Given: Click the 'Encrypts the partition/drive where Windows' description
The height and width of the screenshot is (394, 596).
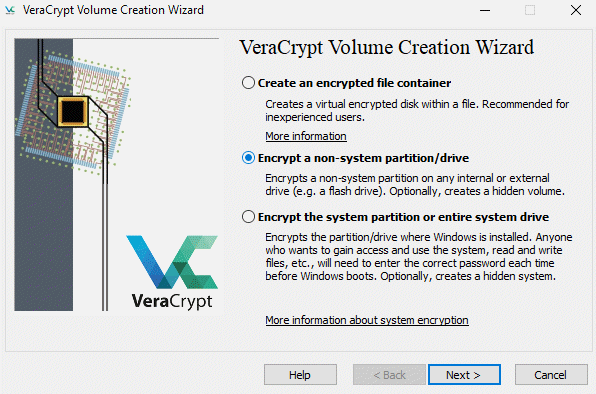Looking at the screenshot, I should [418, 256].
